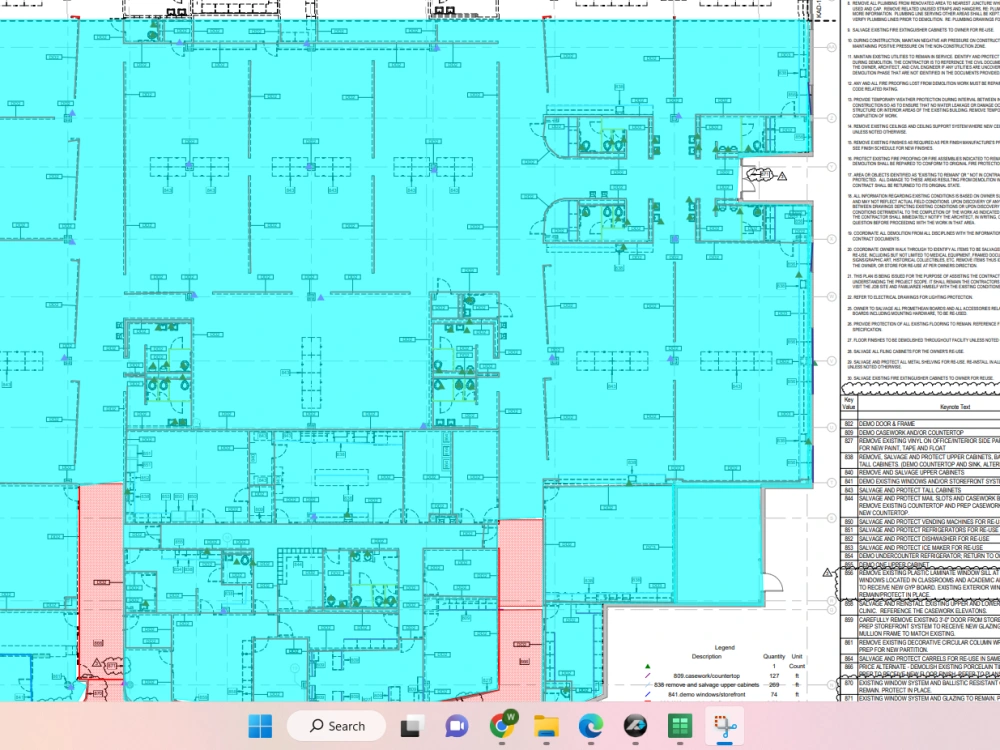The width and height of the screenshot is (1000, 750).
Task: Click the Legend 'Quantity' column heading
Action: click(x=774, y=656)
